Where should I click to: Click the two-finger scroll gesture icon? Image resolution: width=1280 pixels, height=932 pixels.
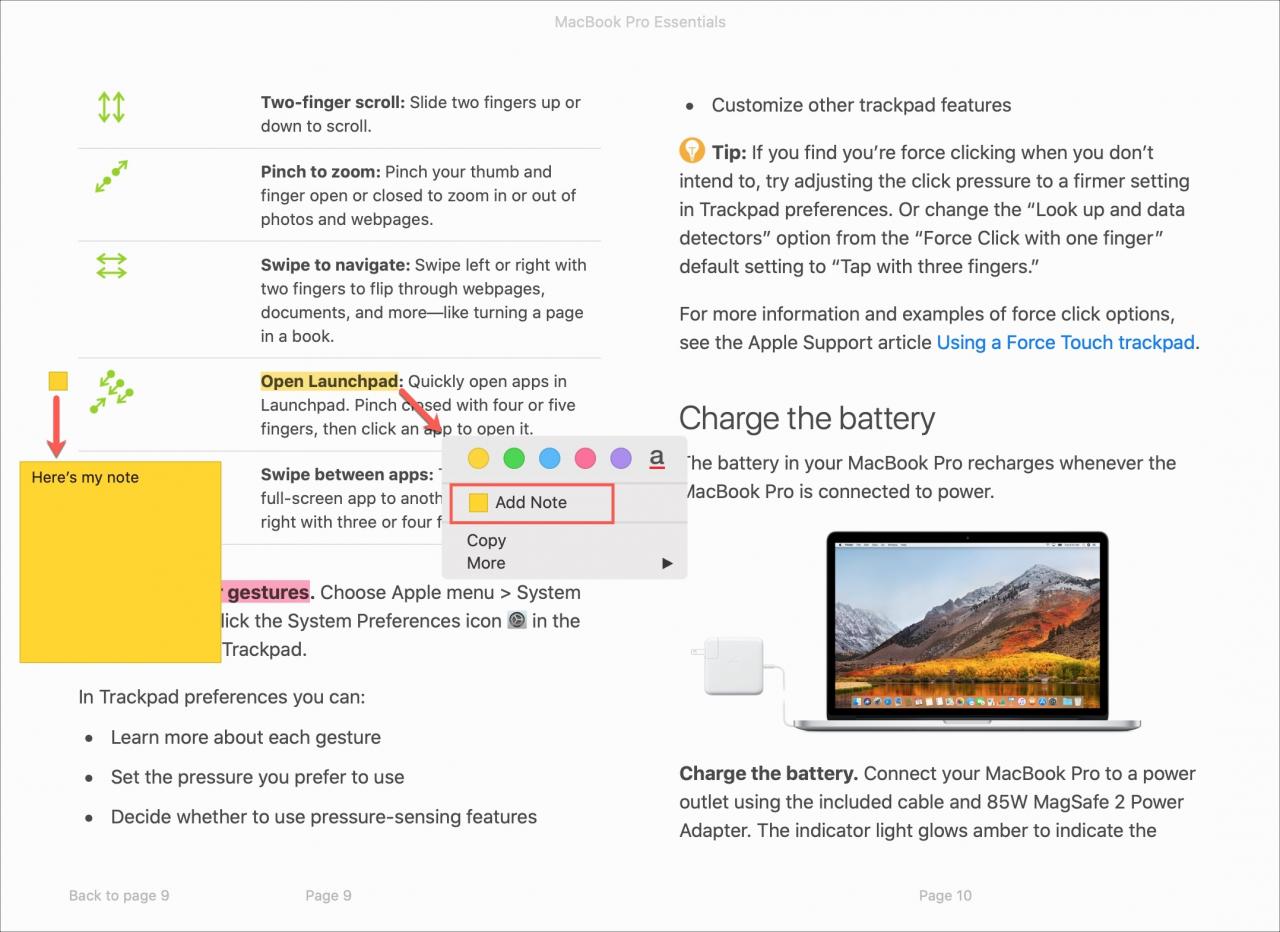coord(111,107)
